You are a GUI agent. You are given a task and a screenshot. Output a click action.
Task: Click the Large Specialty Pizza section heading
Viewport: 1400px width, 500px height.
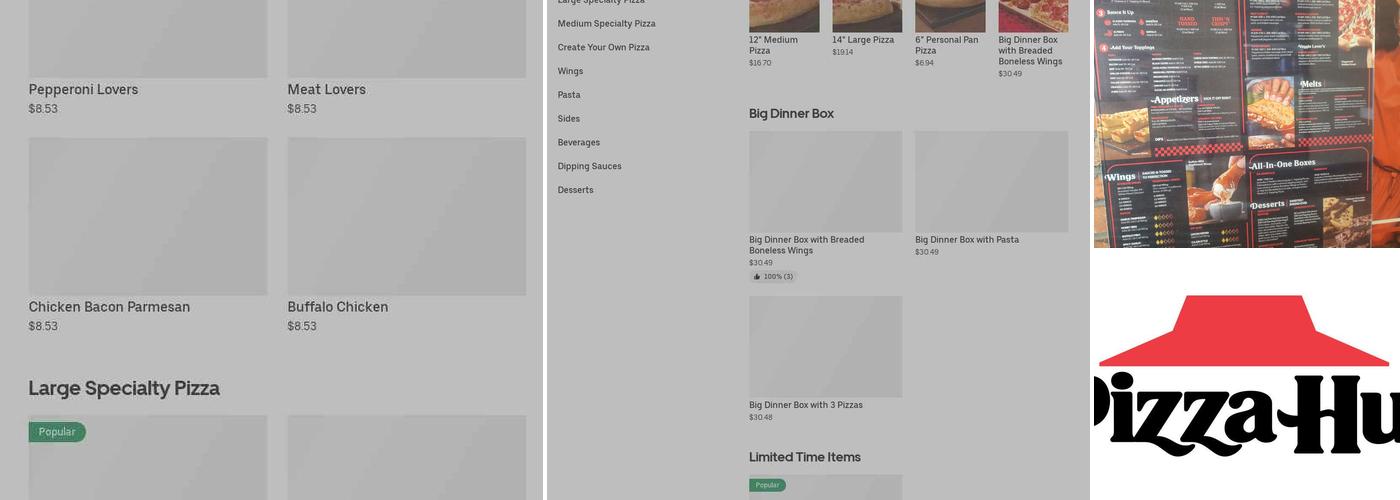click(124, 388)
